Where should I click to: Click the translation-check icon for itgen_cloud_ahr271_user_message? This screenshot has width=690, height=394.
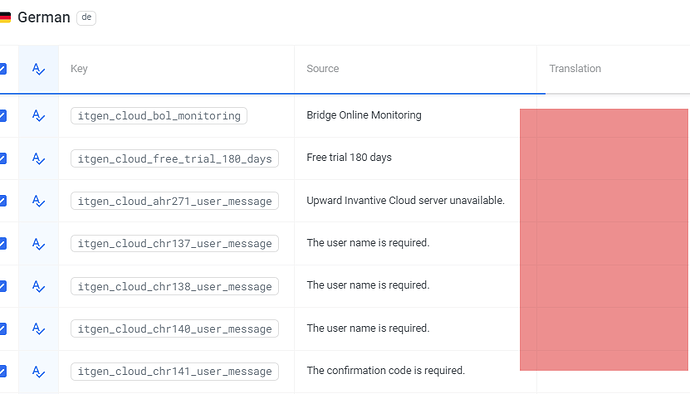point(38,202)
